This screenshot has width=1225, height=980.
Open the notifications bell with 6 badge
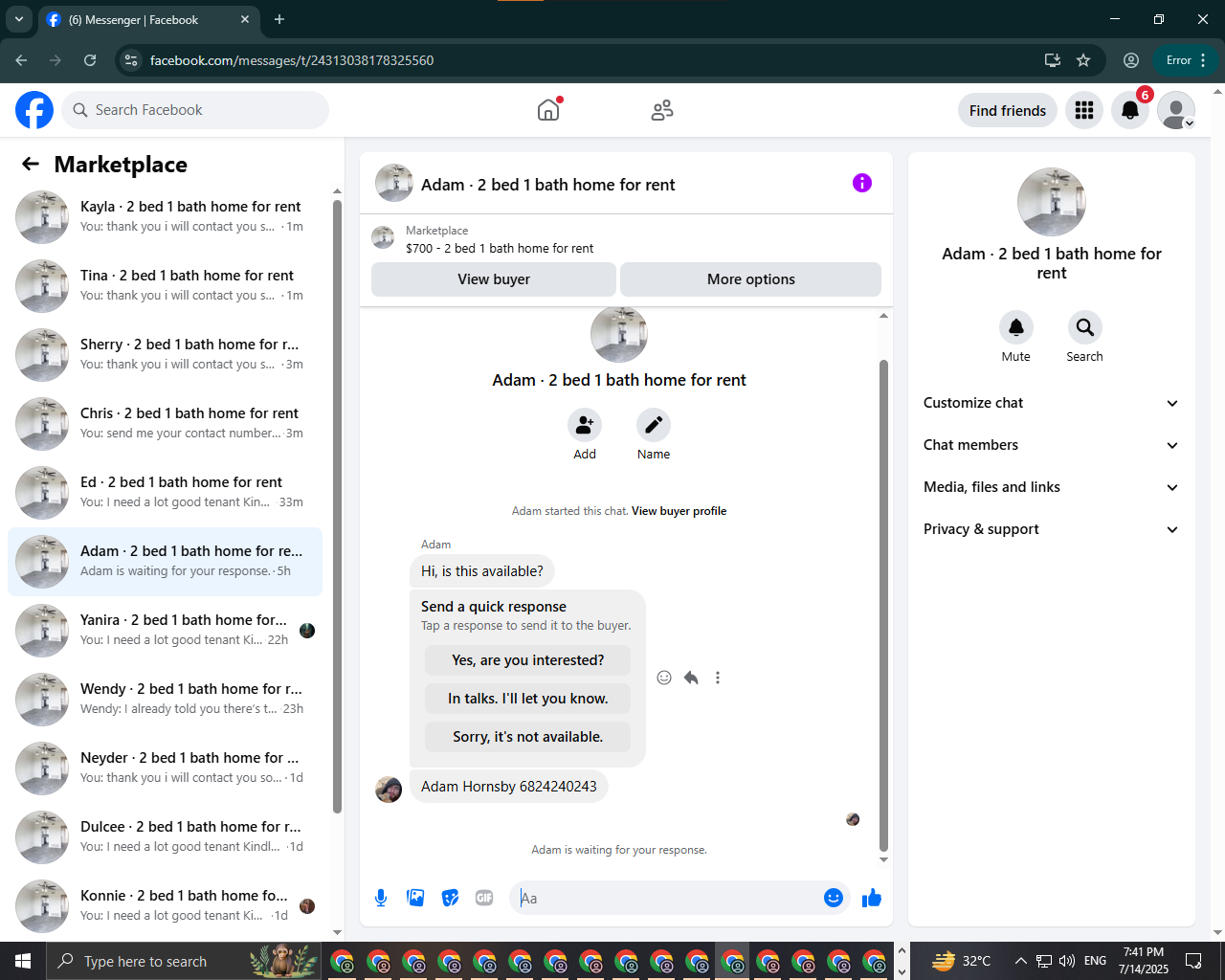click(x=1130, y=110)
